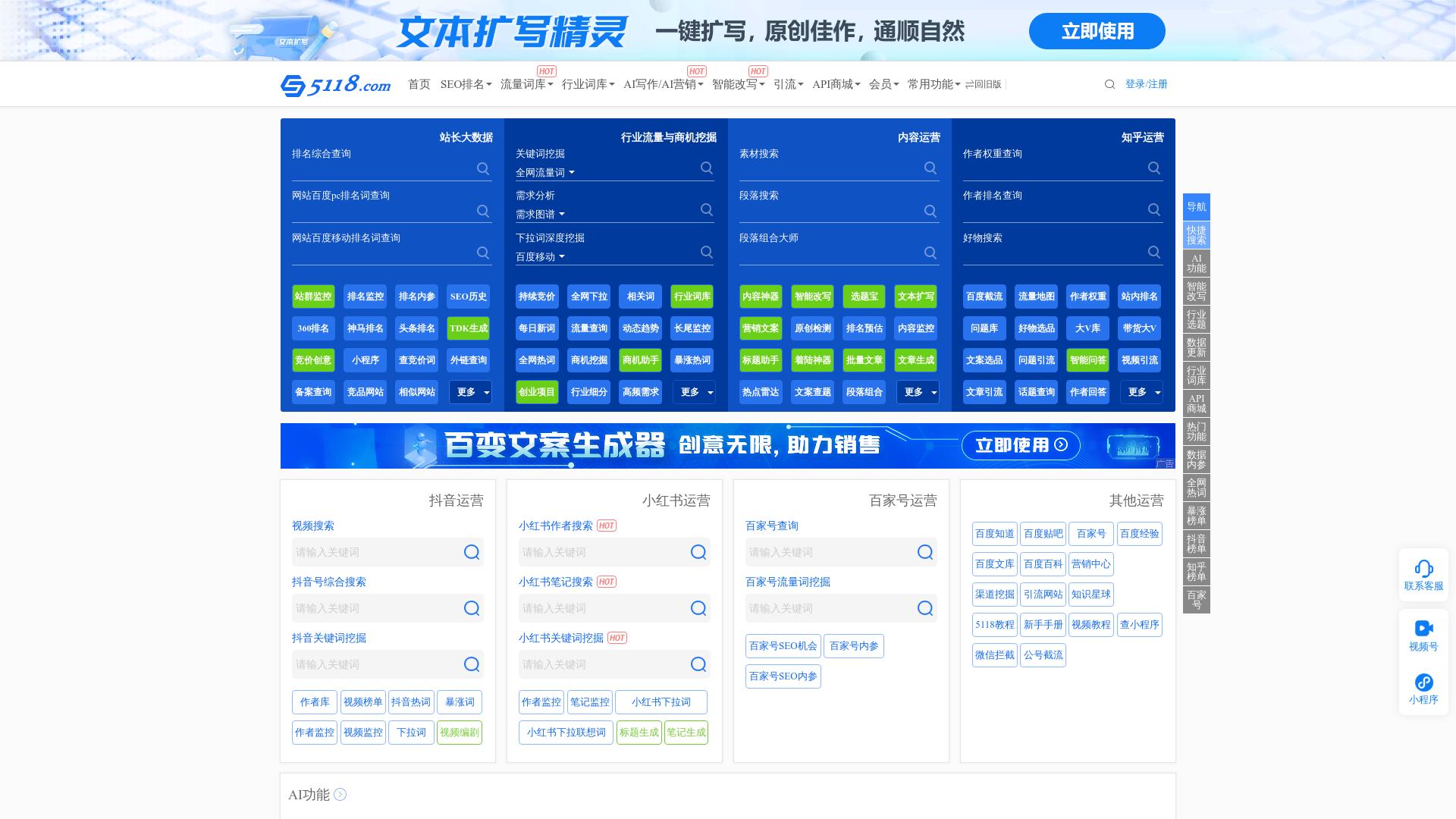Click 小红书下拉联想词 button
Image resolution: width=1456 pixels, height=819 pixels.
[x=566, y=733]
